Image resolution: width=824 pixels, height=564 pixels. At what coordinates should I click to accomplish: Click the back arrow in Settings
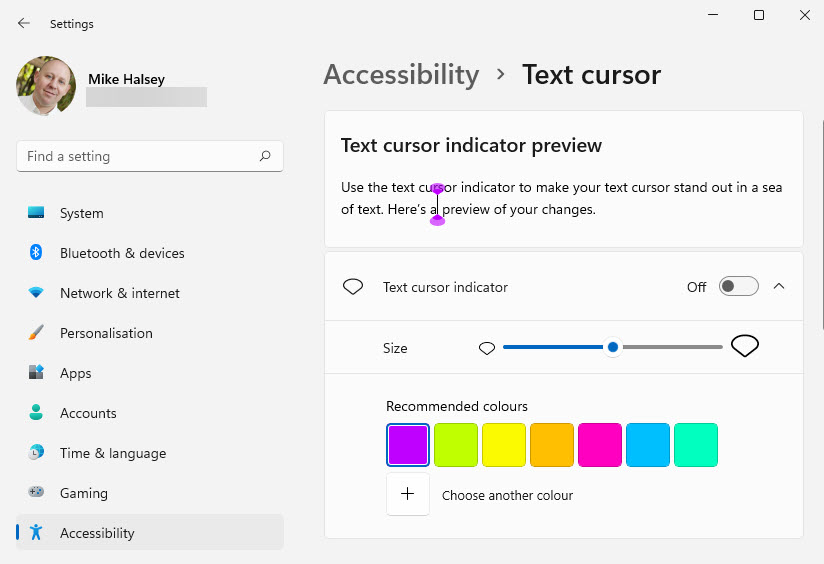pyautogui.click(x=24, y=23)
